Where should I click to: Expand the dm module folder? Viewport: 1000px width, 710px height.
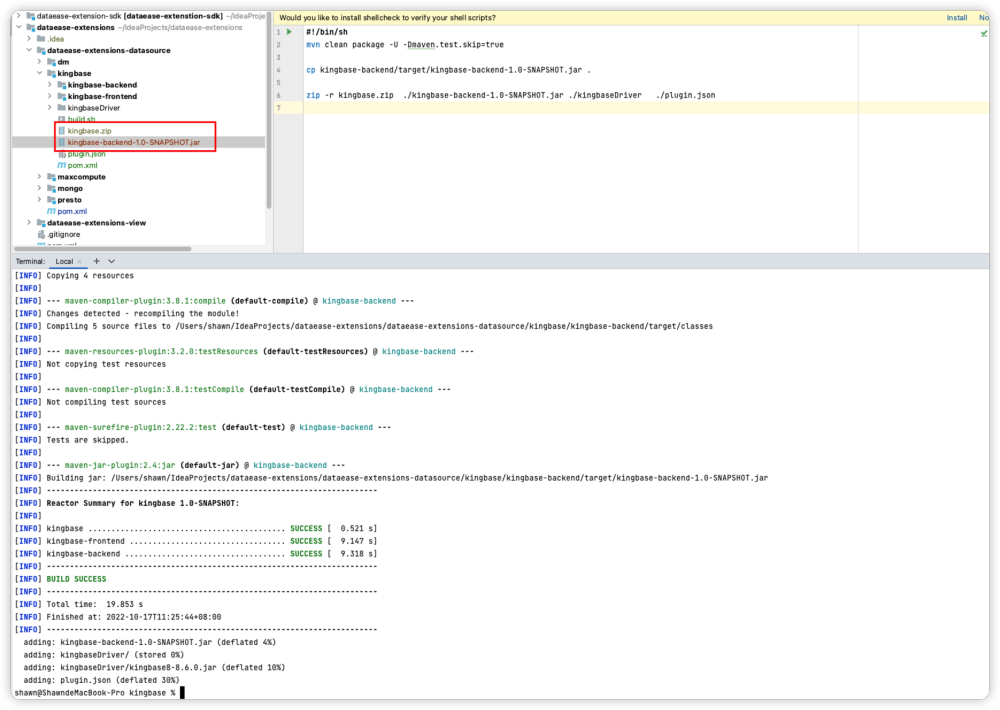[39, 62]
